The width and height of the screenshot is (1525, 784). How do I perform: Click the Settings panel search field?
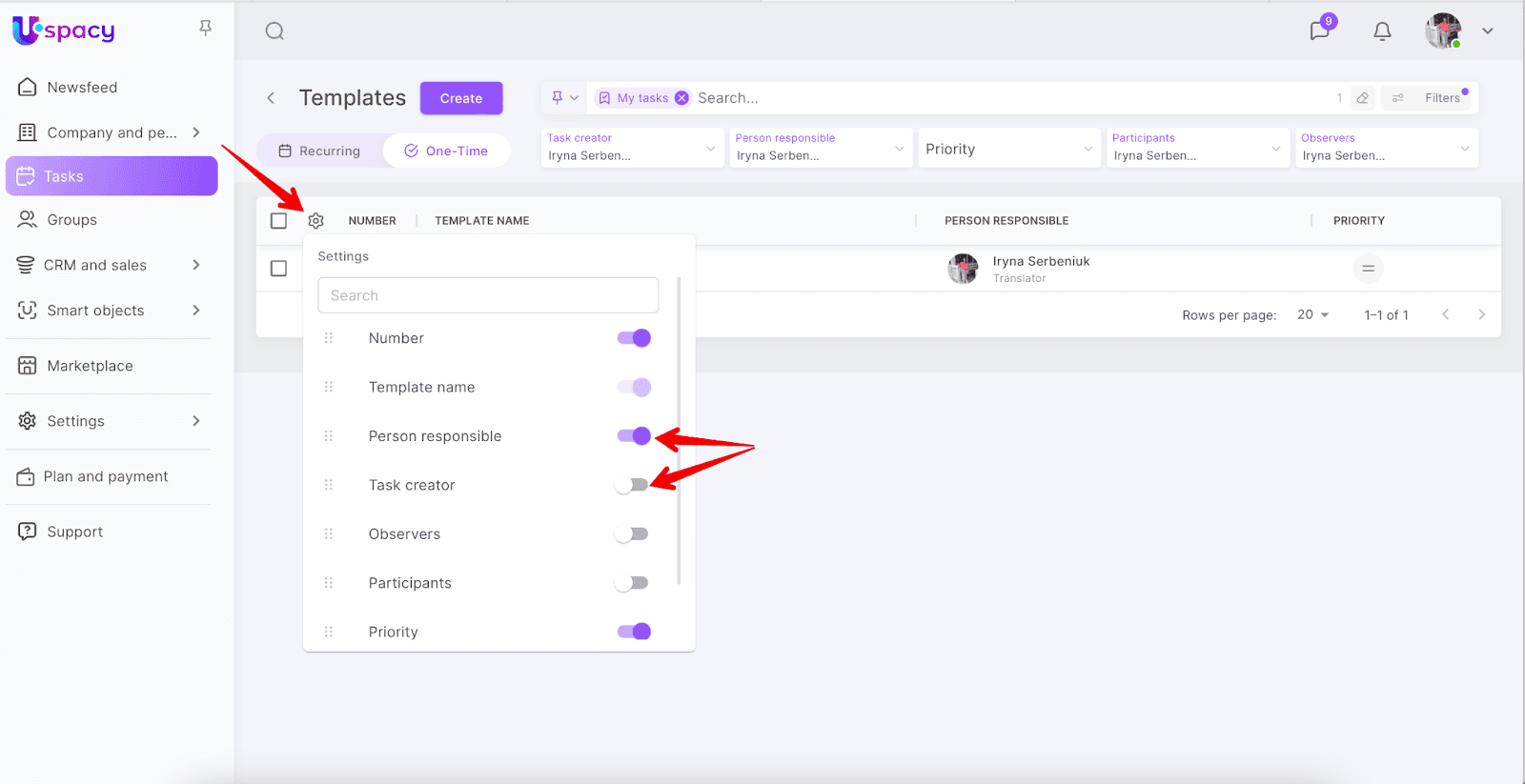tap(488, 295)
